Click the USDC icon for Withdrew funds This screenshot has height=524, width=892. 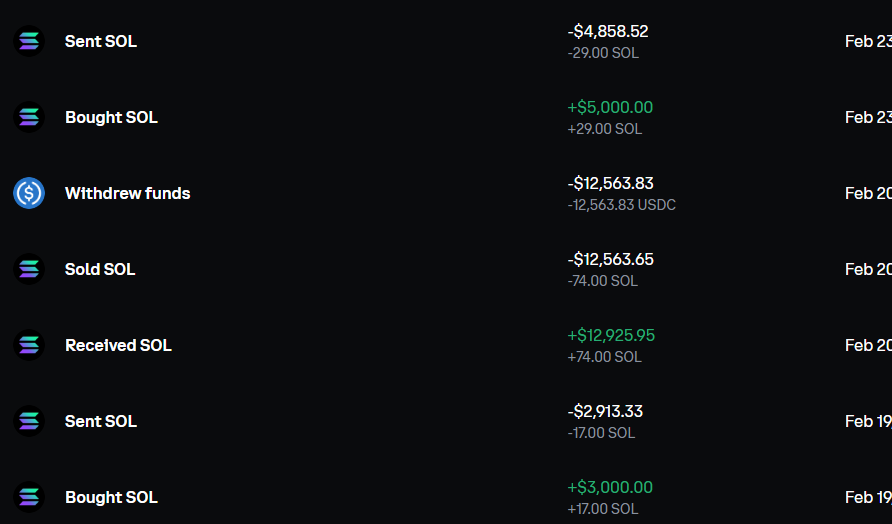29,193
